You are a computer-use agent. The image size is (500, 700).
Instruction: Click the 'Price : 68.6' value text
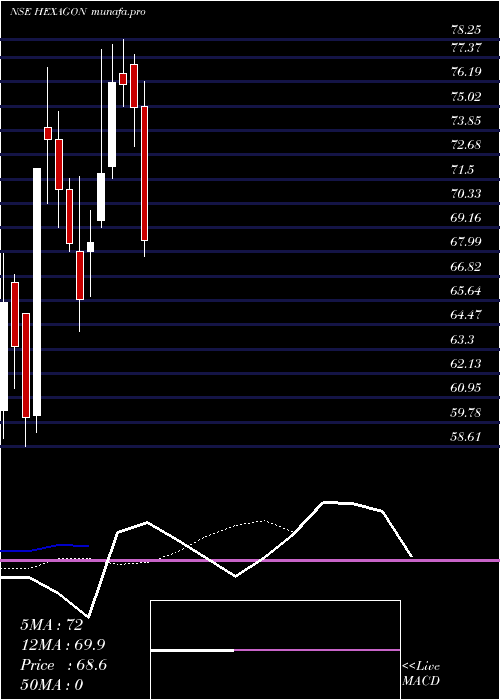[x=63, y=665]
